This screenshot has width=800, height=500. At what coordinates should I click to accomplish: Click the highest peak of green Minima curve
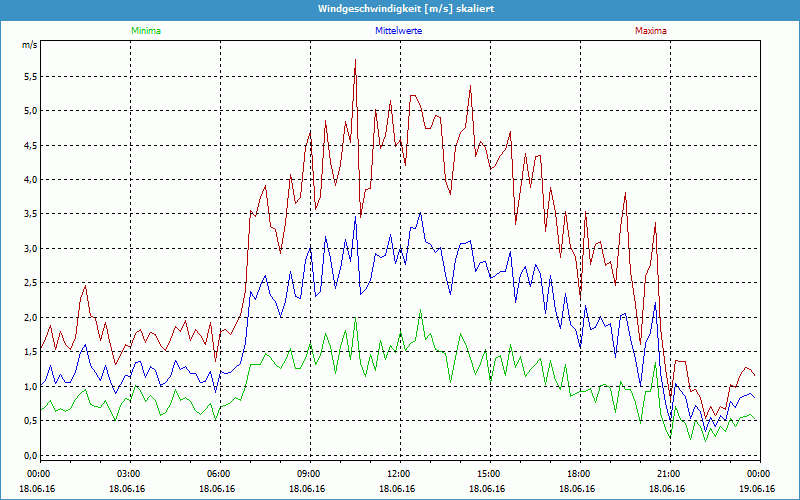(x=420, y=310)
